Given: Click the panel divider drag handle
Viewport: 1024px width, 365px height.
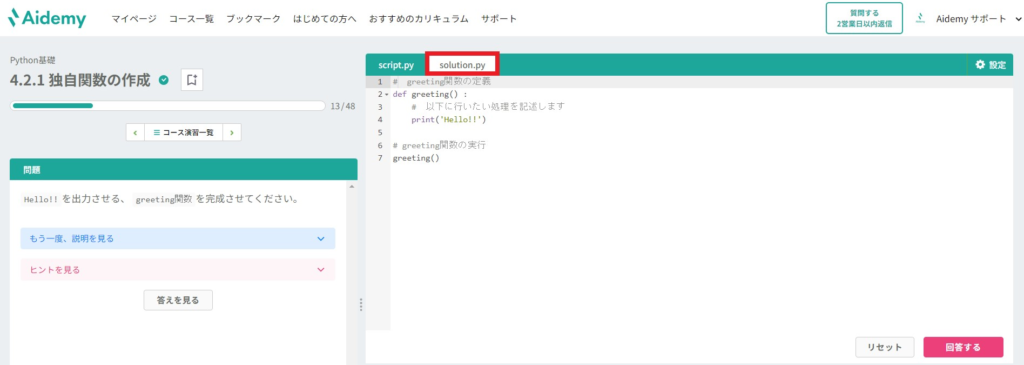Looking at the screenshot, I should pyautogui.click(x=360, y=304).
